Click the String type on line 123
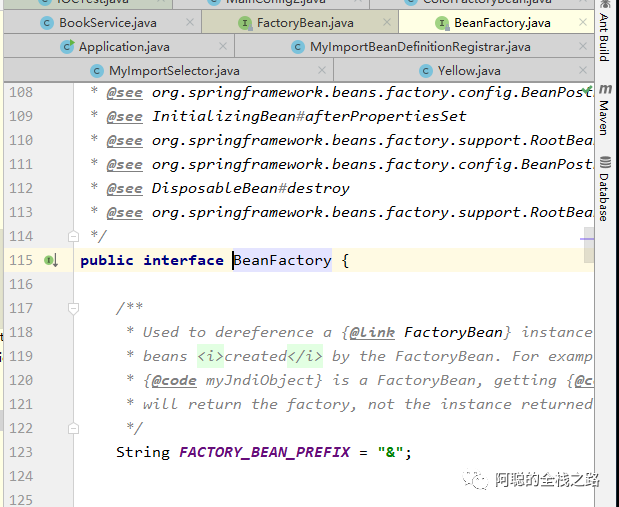The image size is (619, 507). click(x=143, y=452)
